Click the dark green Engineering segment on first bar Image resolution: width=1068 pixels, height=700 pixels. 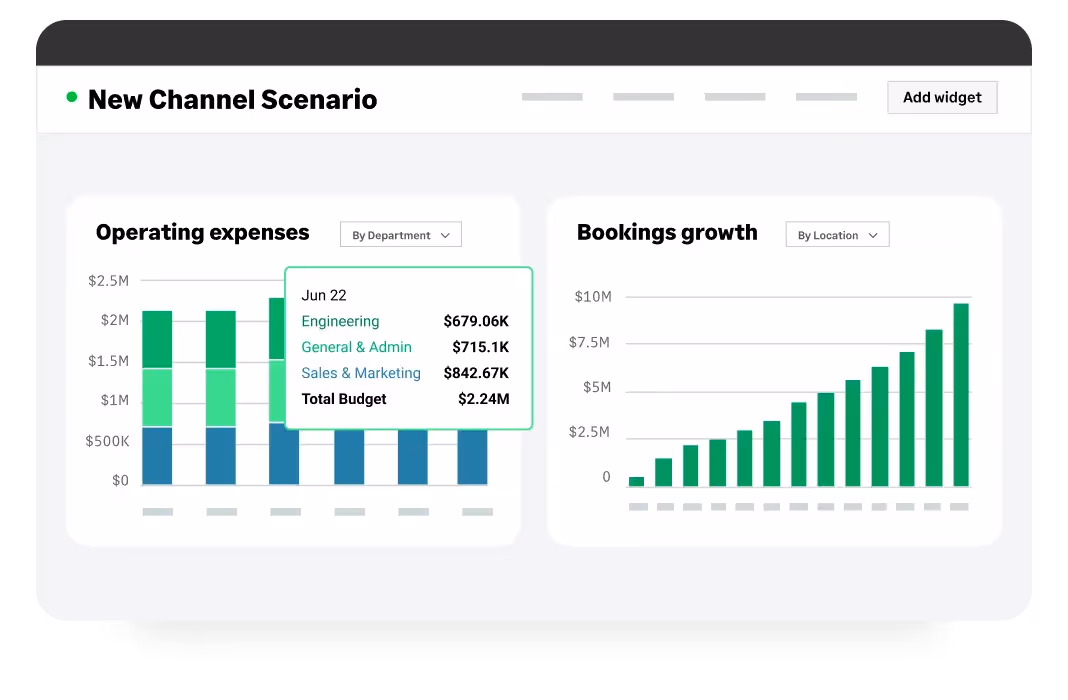click(156, 338)
